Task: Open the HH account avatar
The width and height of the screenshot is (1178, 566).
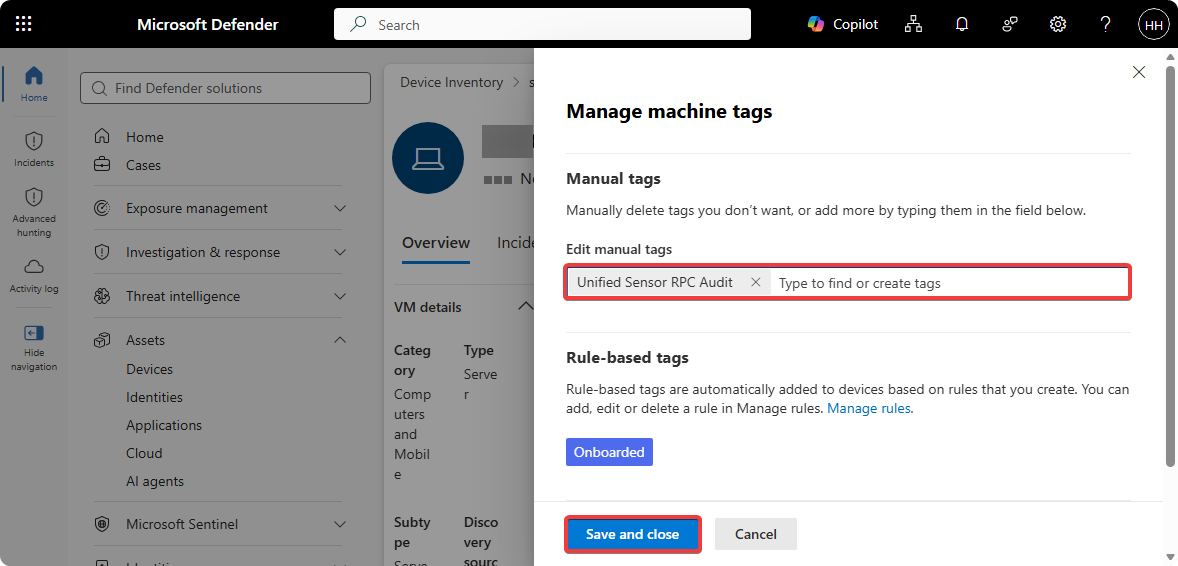Action: 1153,25
